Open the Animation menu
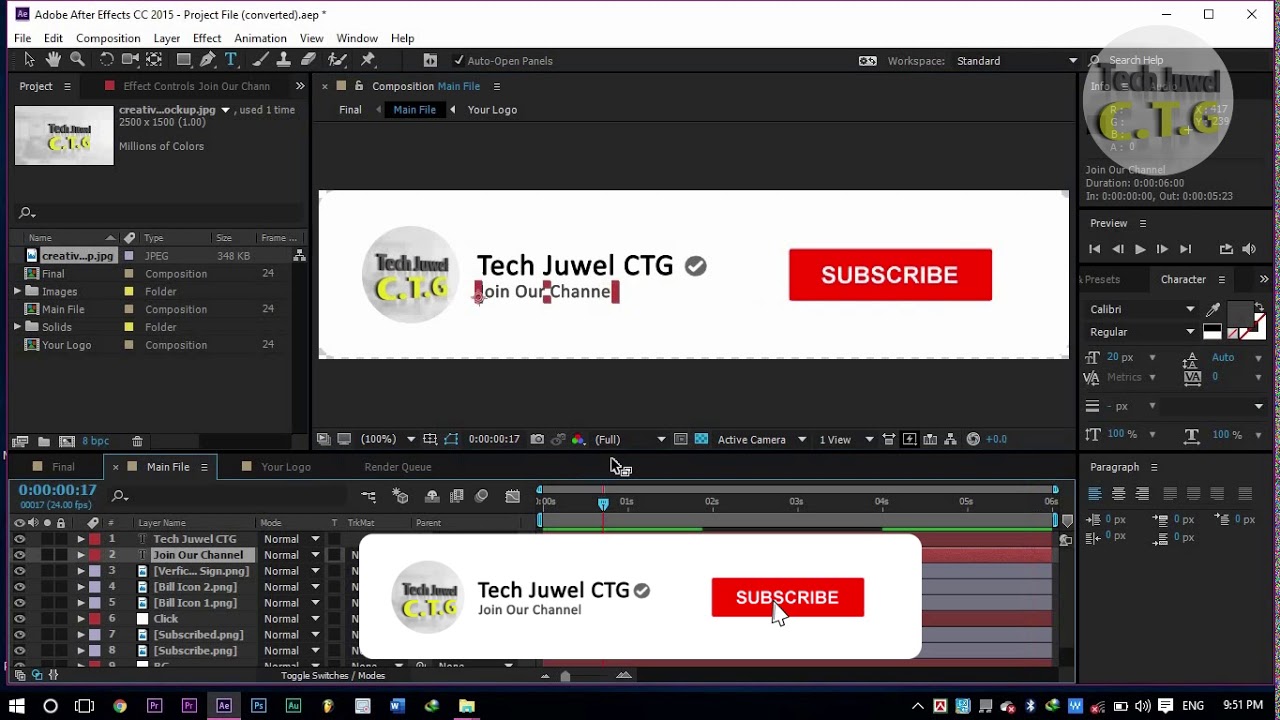 pyautogui.click(x=260, y=38)
